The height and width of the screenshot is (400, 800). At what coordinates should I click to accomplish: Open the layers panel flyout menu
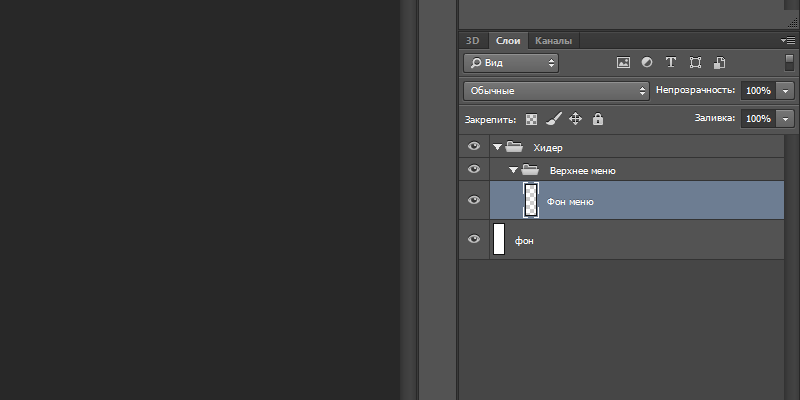(x=788, y=40)
